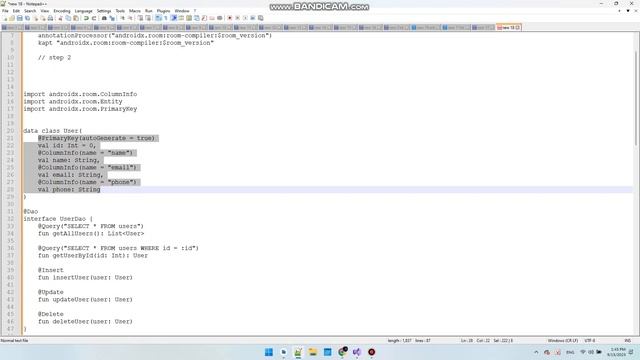Toggle synchronized horizontal scrolling
The image size is (640, 360).
(x=148, y=18)
